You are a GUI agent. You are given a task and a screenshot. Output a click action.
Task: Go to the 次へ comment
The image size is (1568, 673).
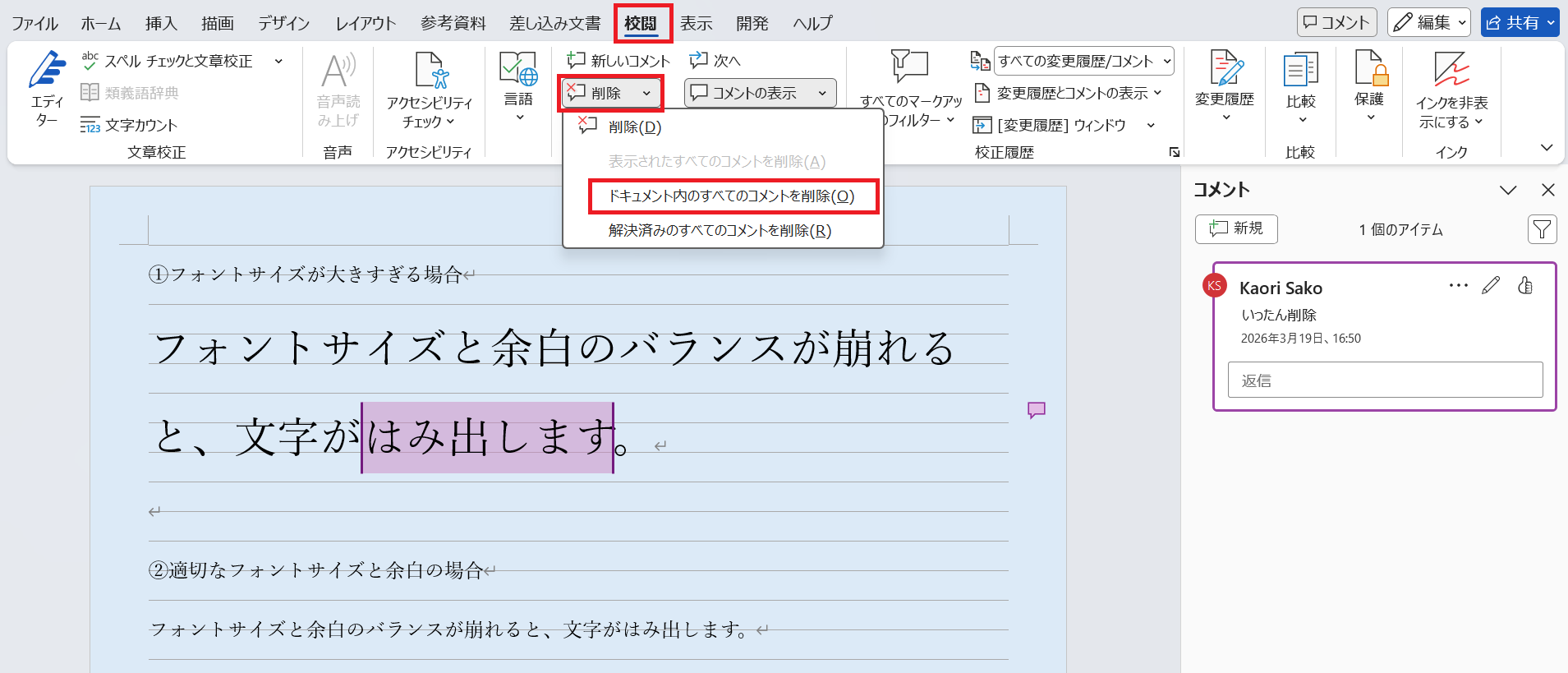coord(715,61)
